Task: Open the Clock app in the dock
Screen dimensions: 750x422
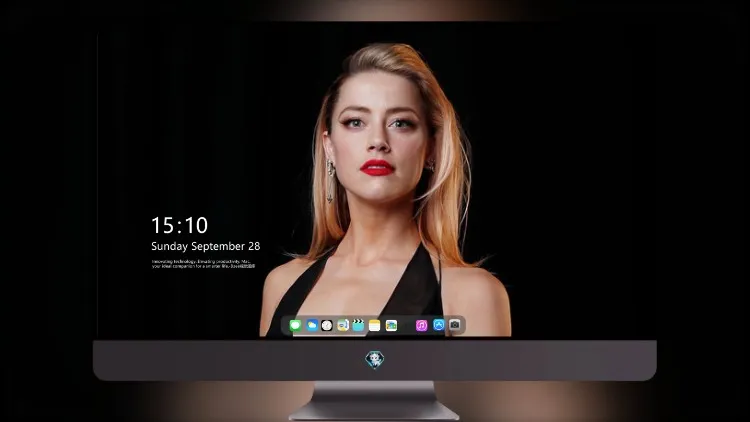Action: [x=327, y=325]
